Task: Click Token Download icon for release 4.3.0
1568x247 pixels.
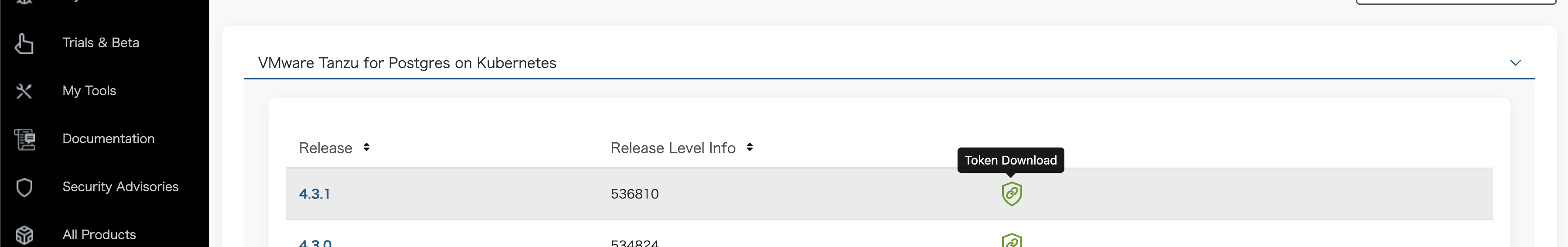Action: click(x=1011, y=241)
